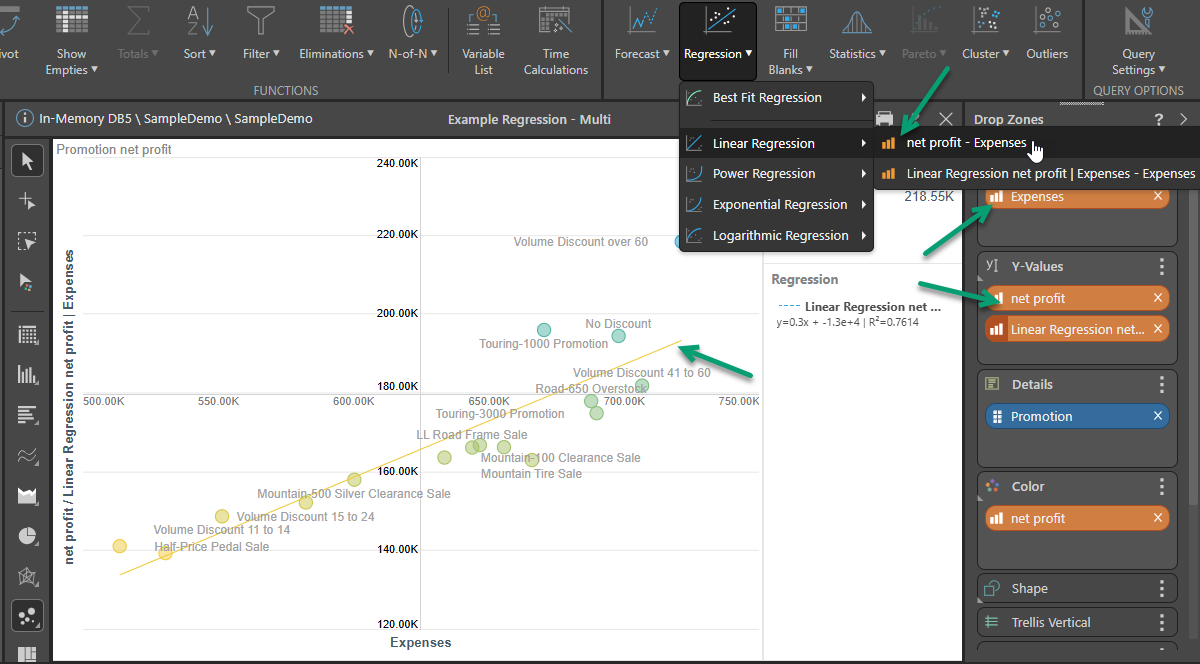Select the scatter plot visualization icon
The image size is (1200, 664).
tap(27, 617)
